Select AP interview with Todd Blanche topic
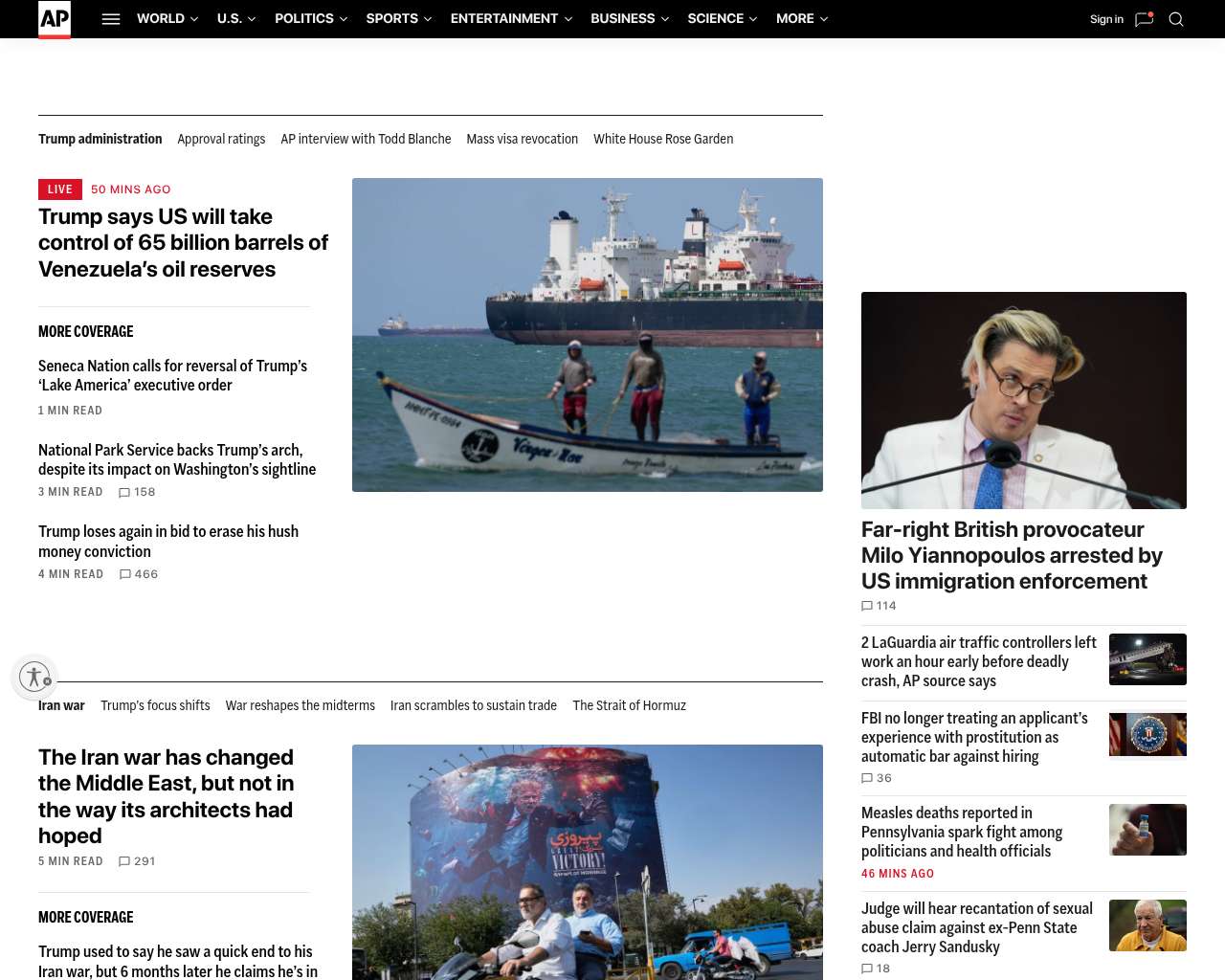 click(x=366, y=139)
